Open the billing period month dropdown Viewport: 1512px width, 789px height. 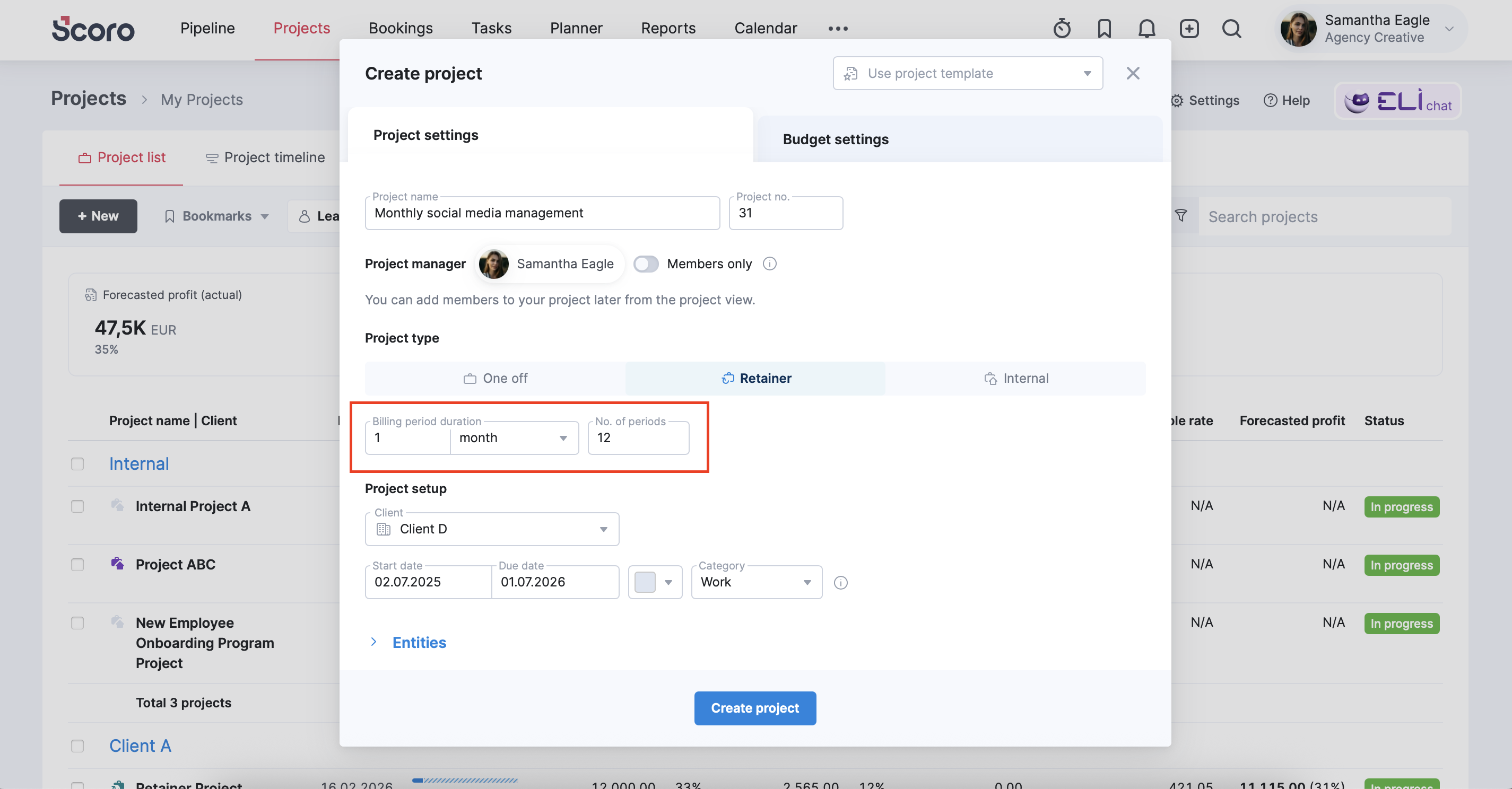[514, 437]
